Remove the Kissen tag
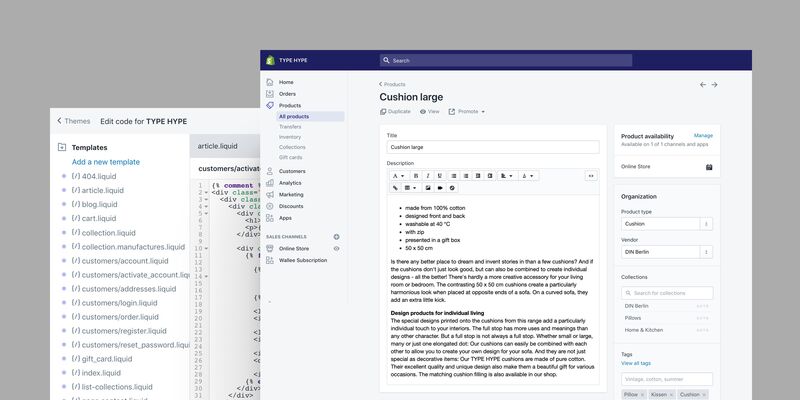The image size is (800, 400). pos(670,395)
